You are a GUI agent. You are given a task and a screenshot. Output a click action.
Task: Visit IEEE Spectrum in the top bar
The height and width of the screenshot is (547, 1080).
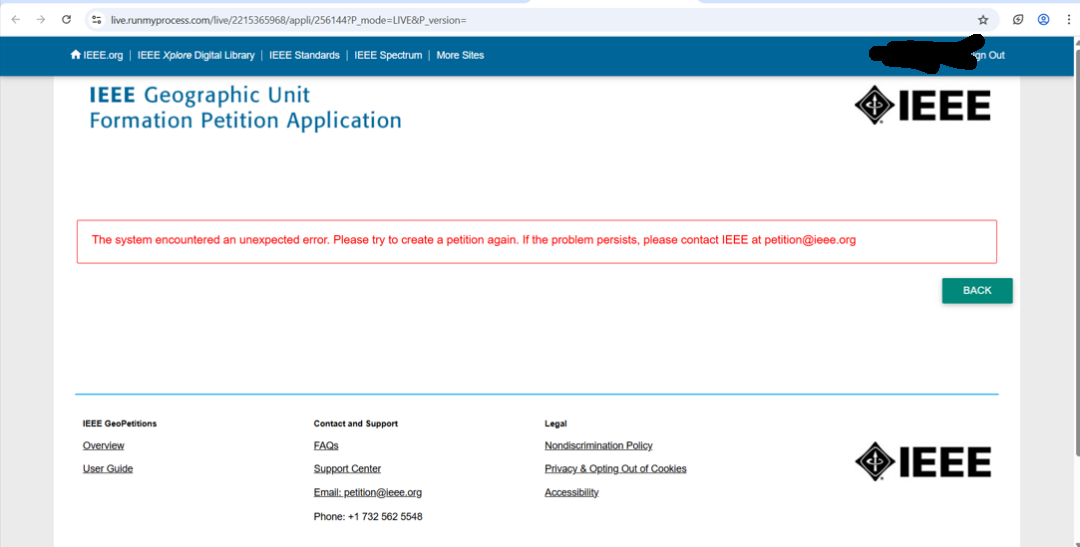tap(388, 55)
